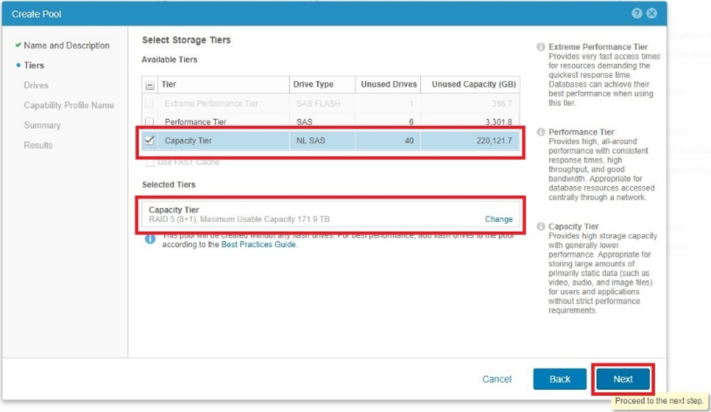
Task: Click the Next button
Action: [623, 379]
